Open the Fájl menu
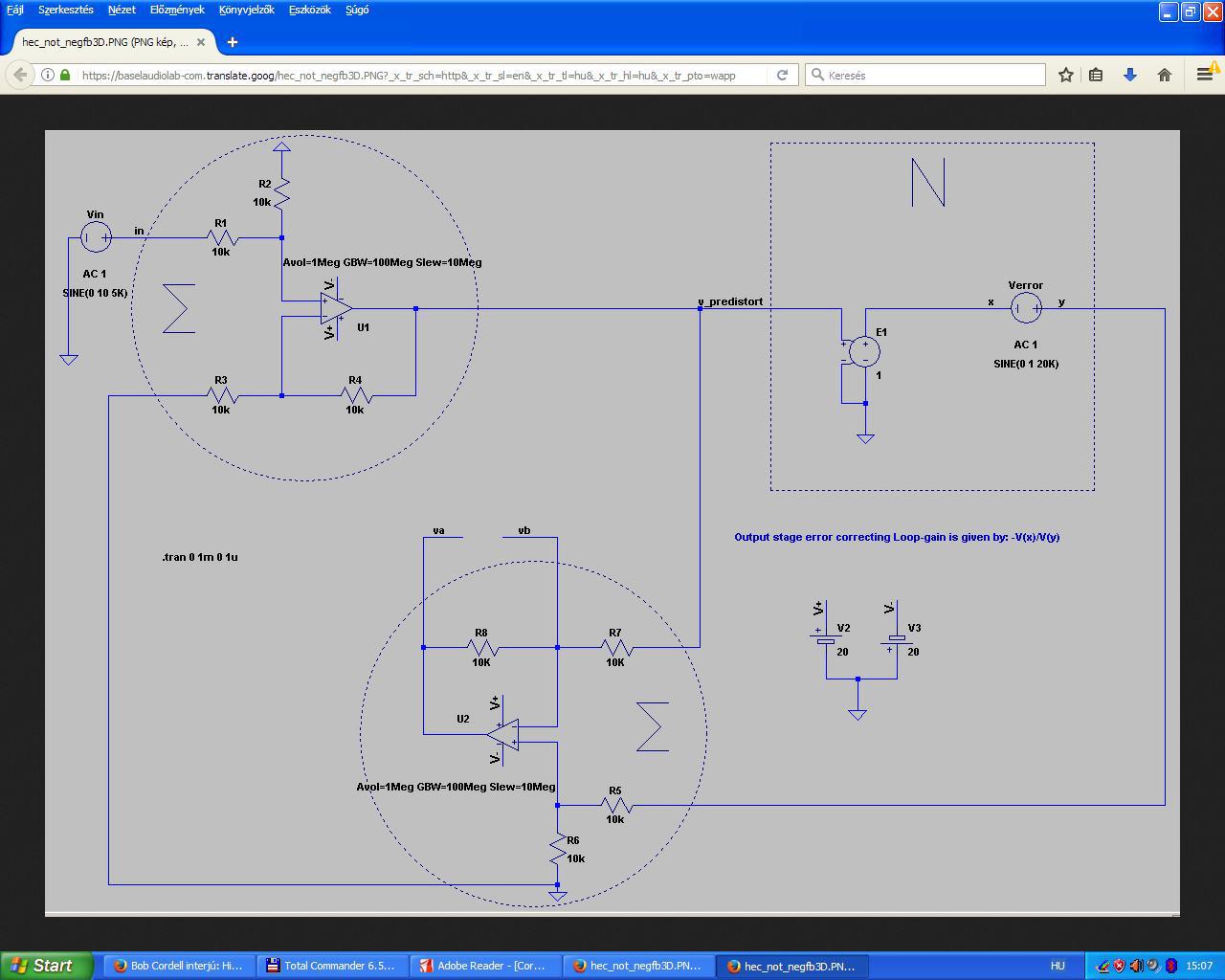 [x=15, y=10]
